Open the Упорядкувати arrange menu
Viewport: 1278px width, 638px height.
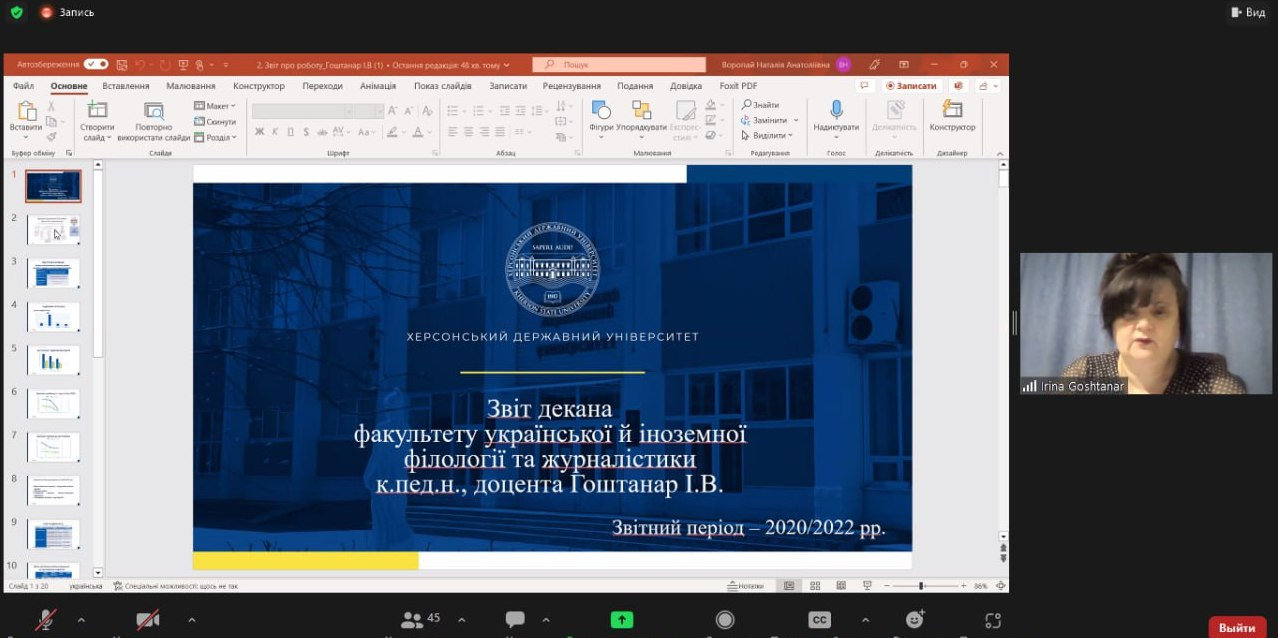(641, 118)
